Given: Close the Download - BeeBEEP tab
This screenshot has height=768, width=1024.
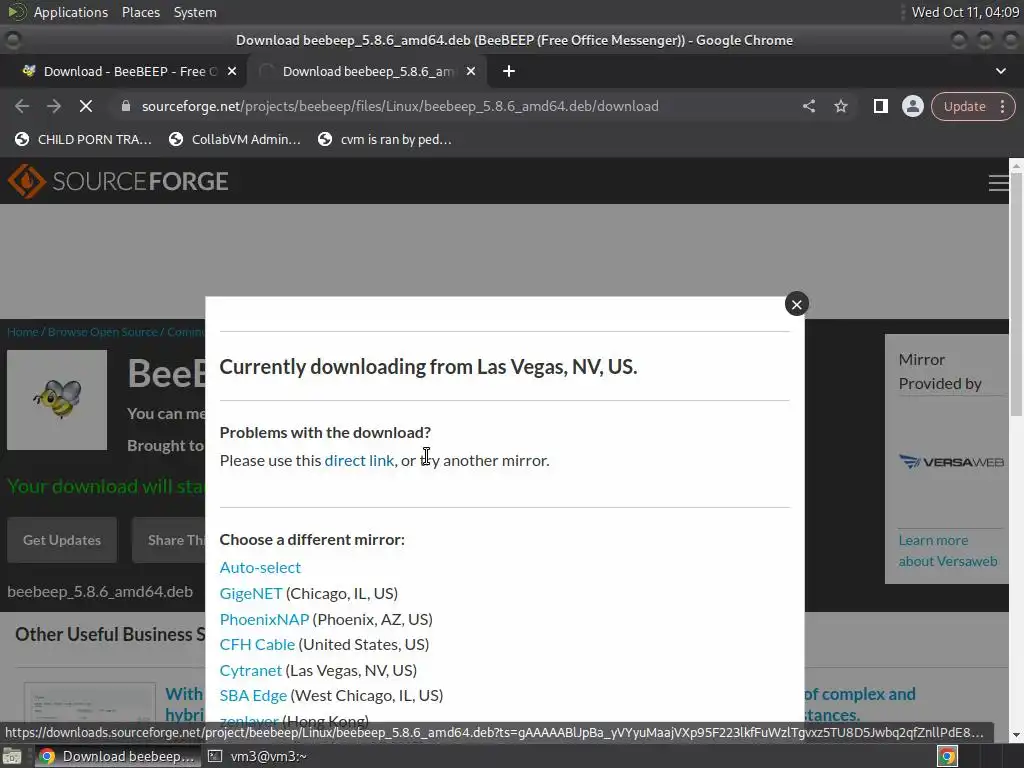Looking at the screenshot, I should click(232, 71).
